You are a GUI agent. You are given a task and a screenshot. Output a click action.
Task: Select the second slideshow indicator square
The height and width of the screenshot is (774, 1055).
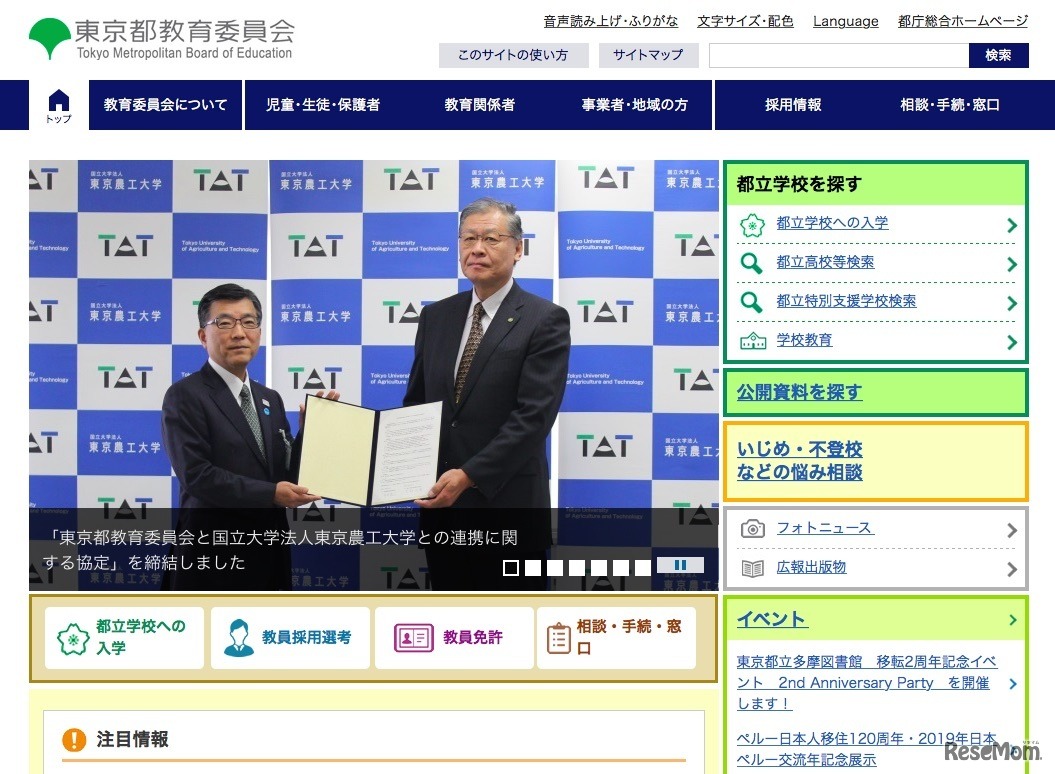pyautogui.click(x=533, y=568)
